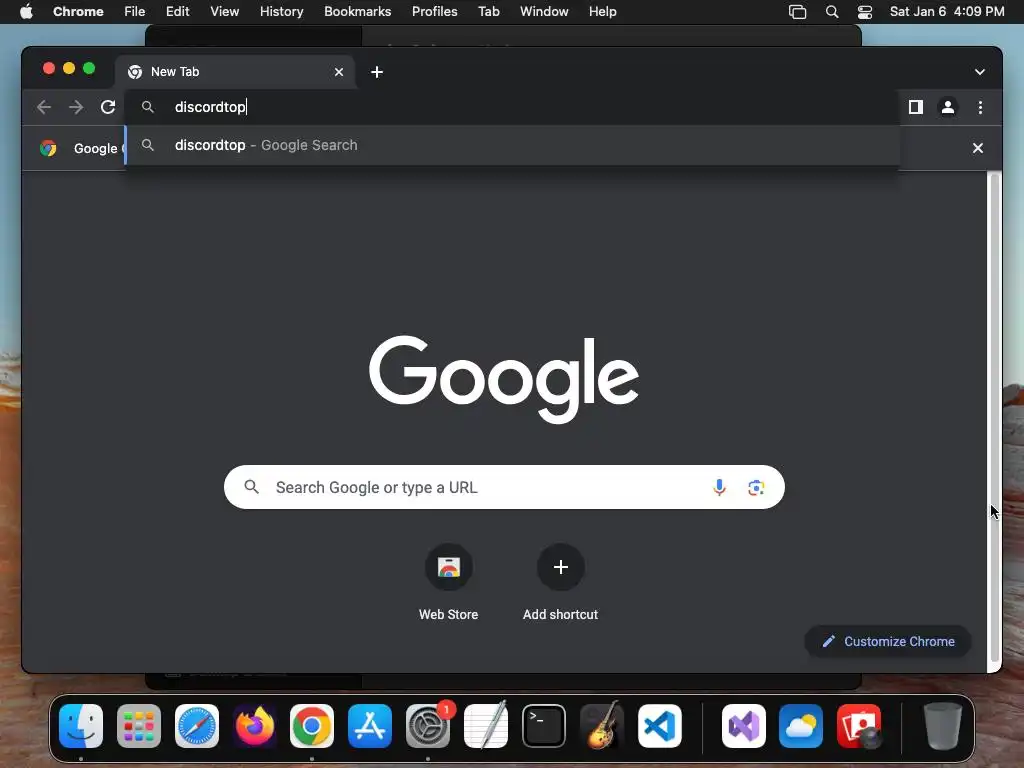Open Photo Booth from the dock

point(859,726)
